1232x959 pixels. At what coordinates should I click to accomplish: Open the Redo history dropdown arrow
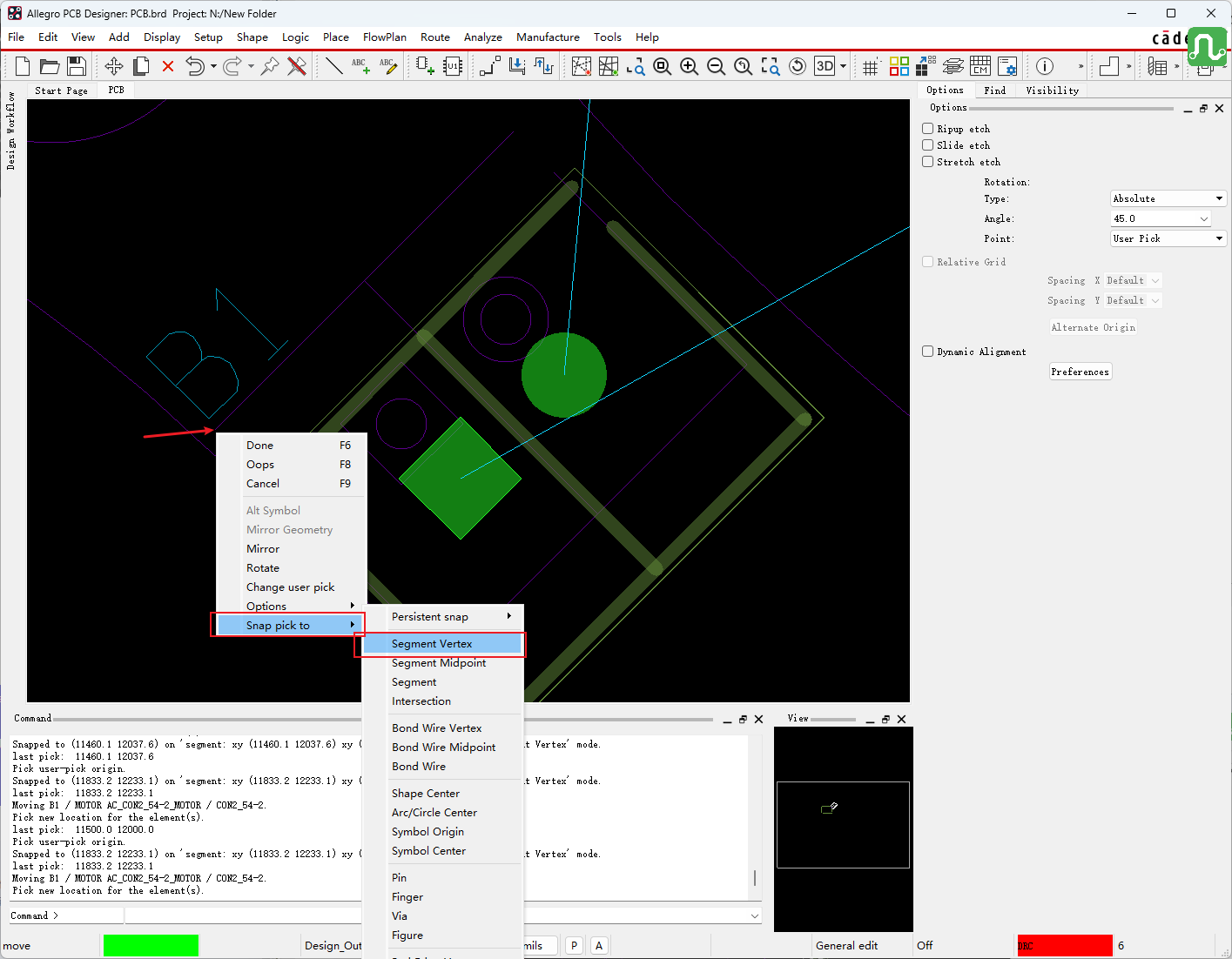(x=251, y=66)
